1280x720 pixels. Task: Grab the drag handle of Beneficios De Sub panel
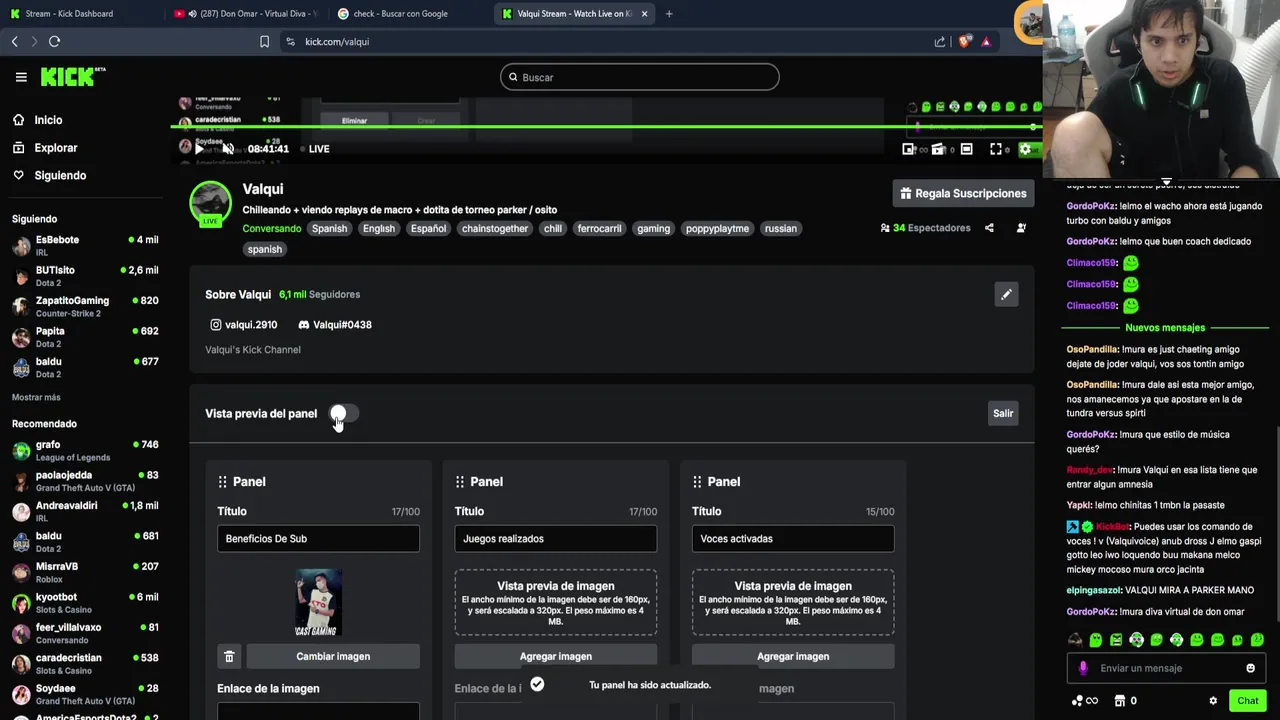[x=222, y=482]
